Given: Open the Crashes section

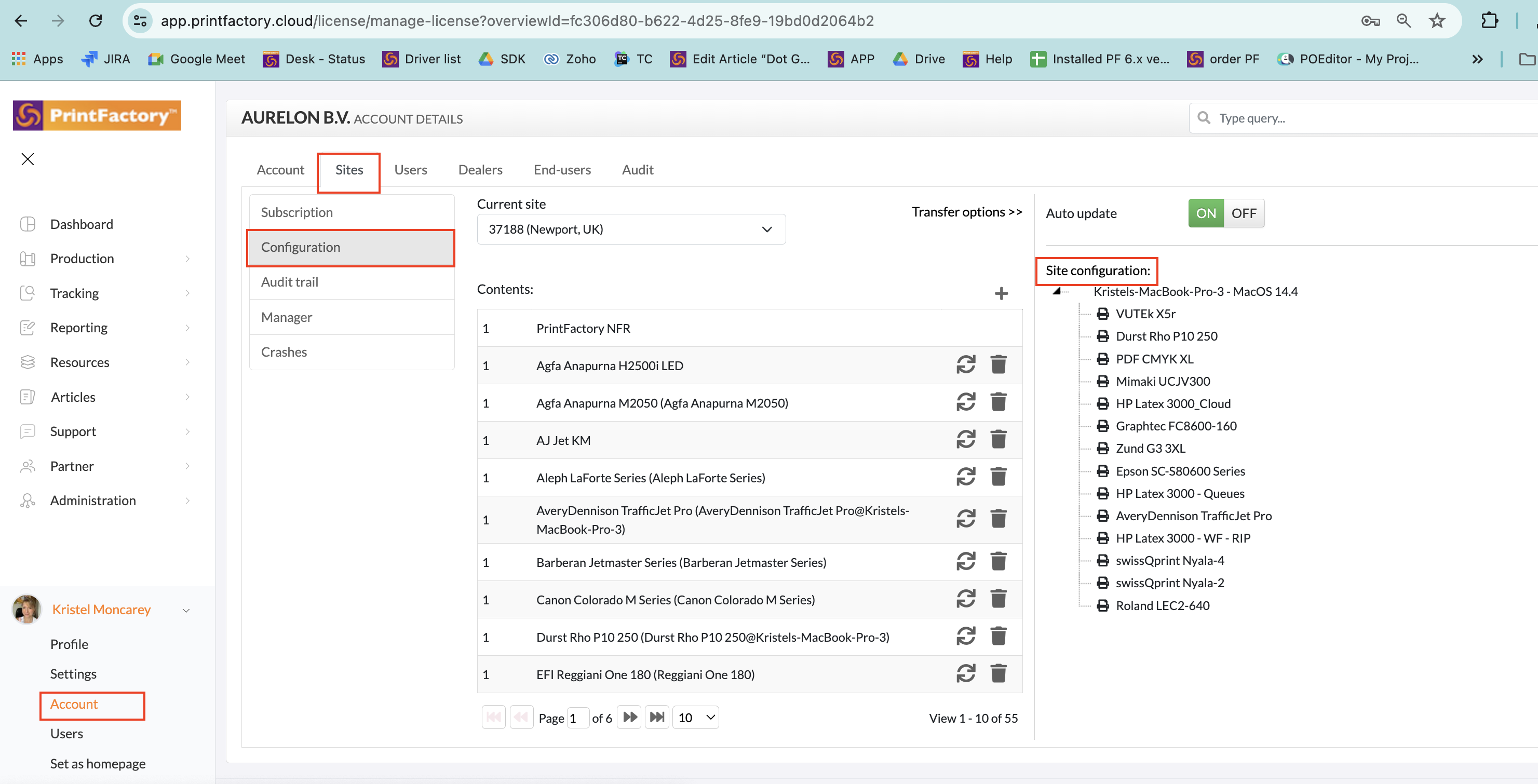Looking at the screenshot, I should click(352, 352).
